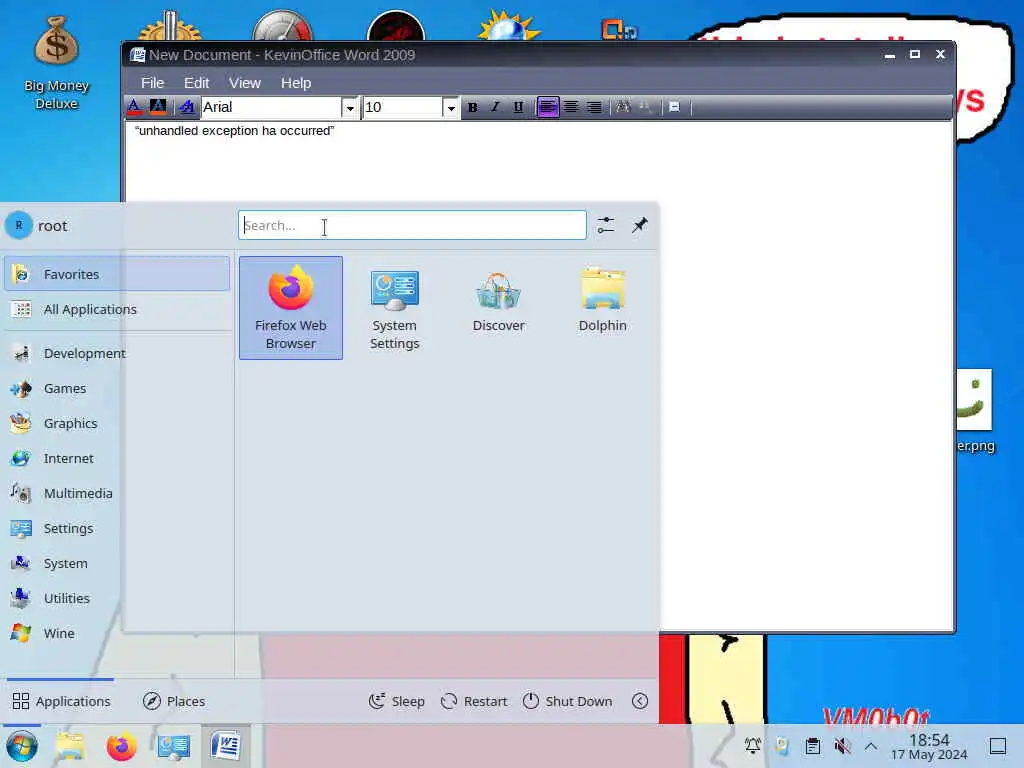Viewport: 1024px width, 768px height.
Task: Click the find binoculars icon in Word toolbar
Action: (623, 107)
